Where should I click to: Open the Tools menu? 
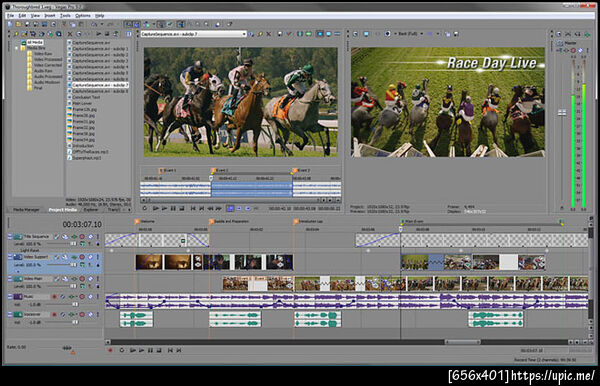tap(65, 16)
